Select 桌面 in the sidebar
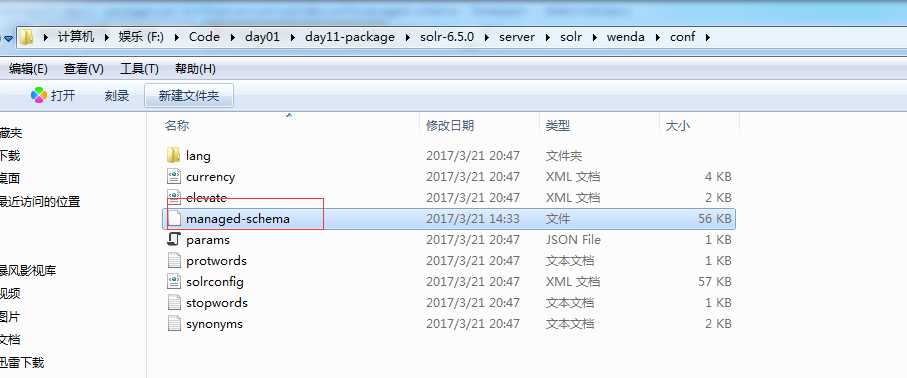 (10, 178)
